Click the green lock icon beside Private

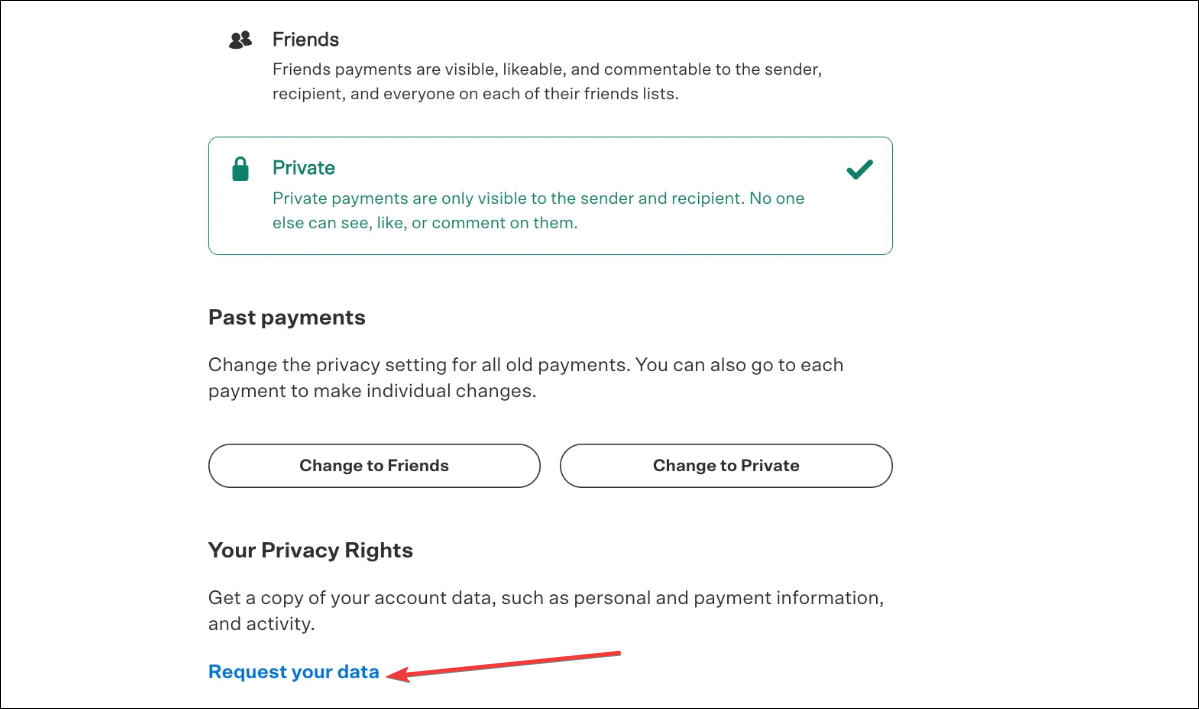240,169
